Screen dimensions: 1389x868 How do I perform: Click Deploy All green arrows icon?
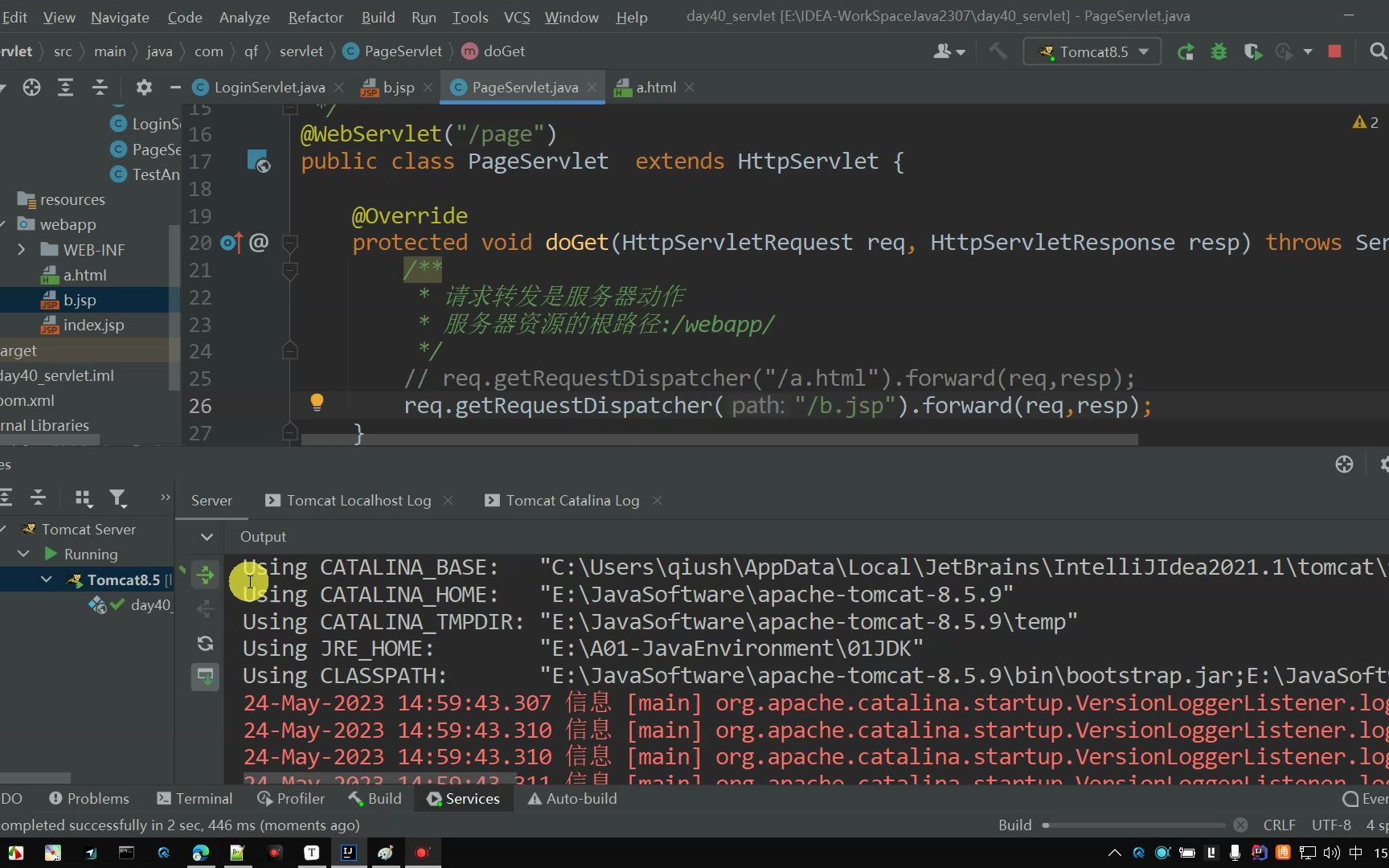(206, 575)
